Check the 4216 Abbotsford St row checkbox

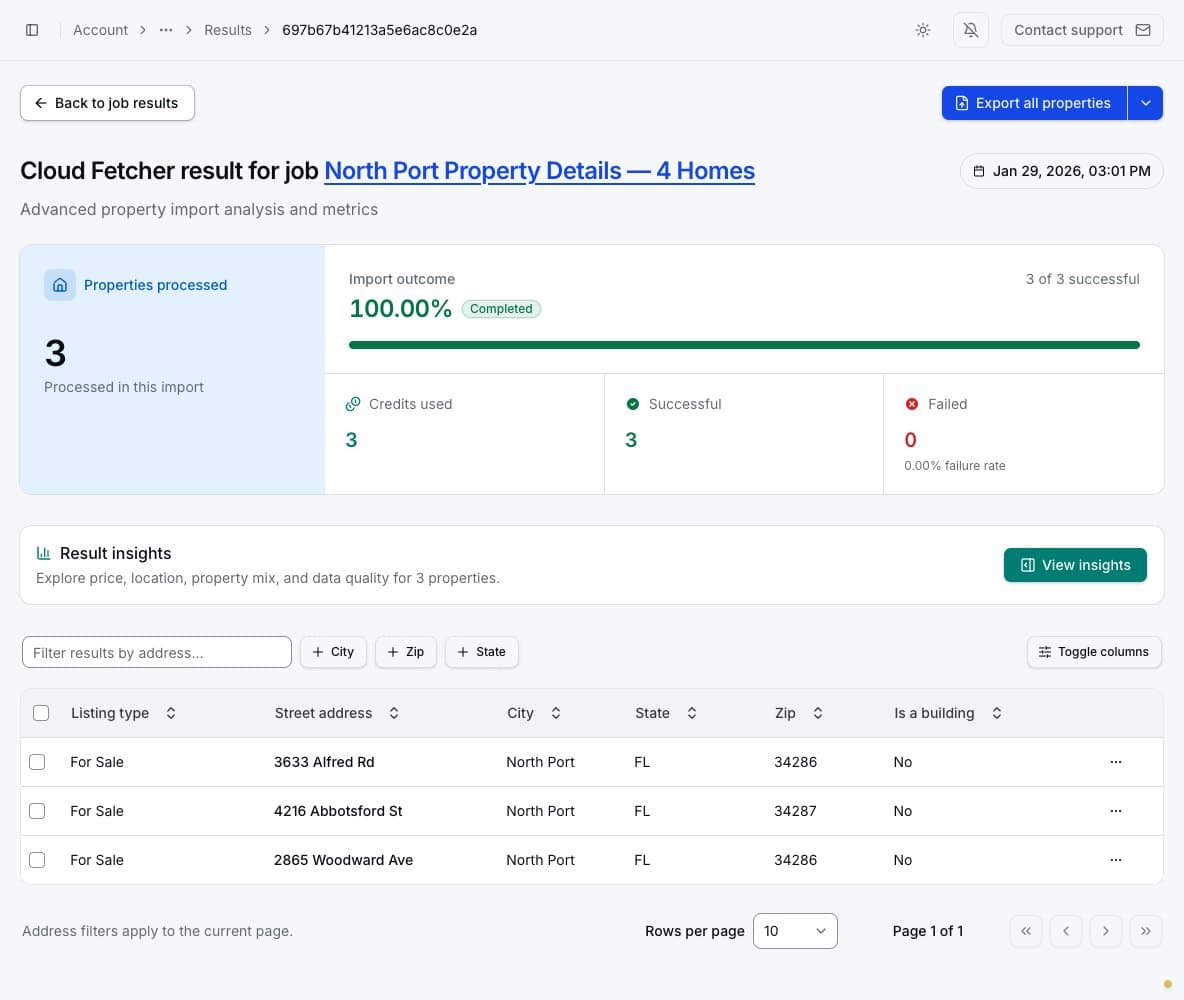click(37, 811)
